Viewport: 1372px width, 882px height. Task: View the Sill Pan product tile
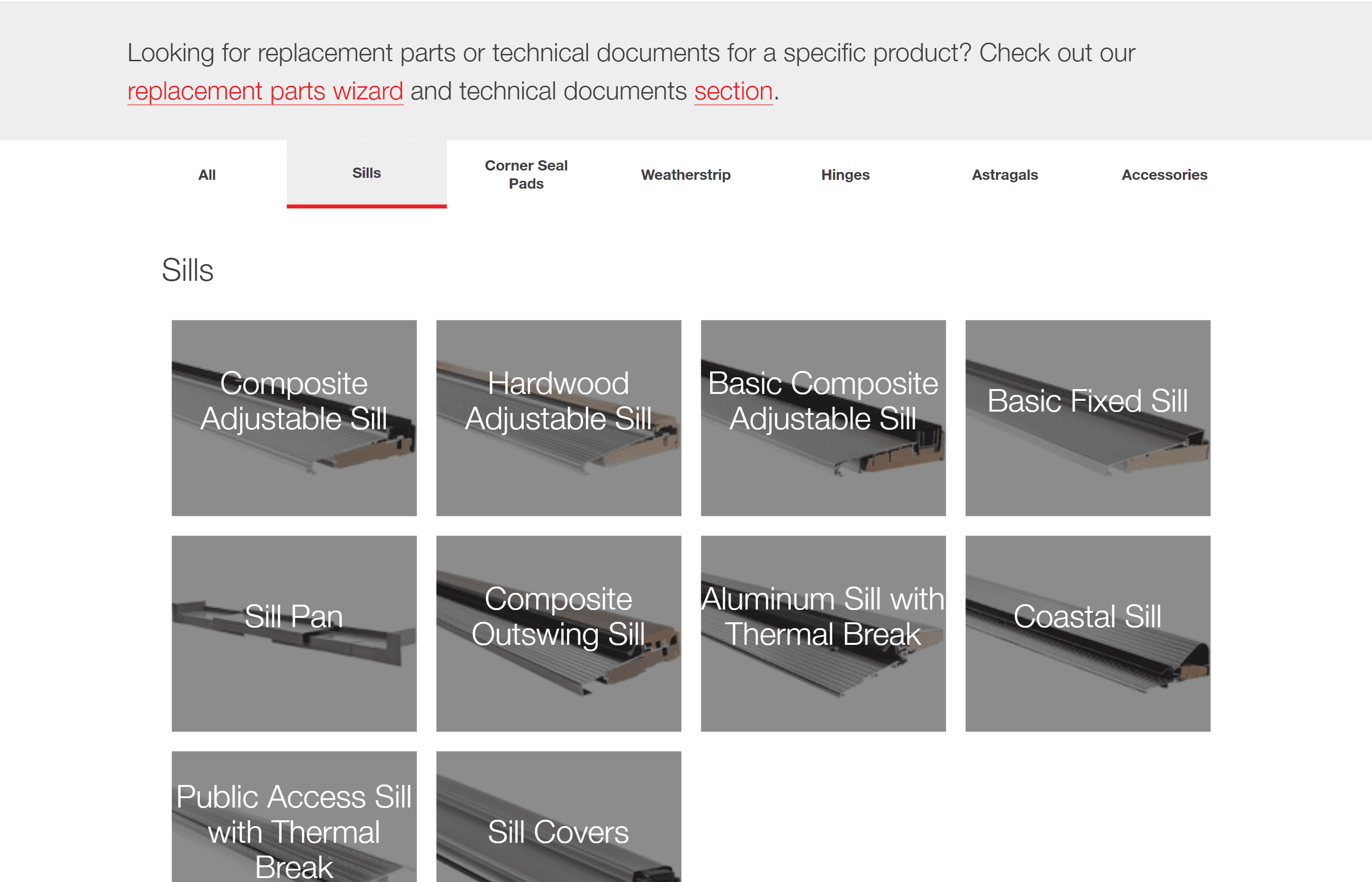coord(294,633)
